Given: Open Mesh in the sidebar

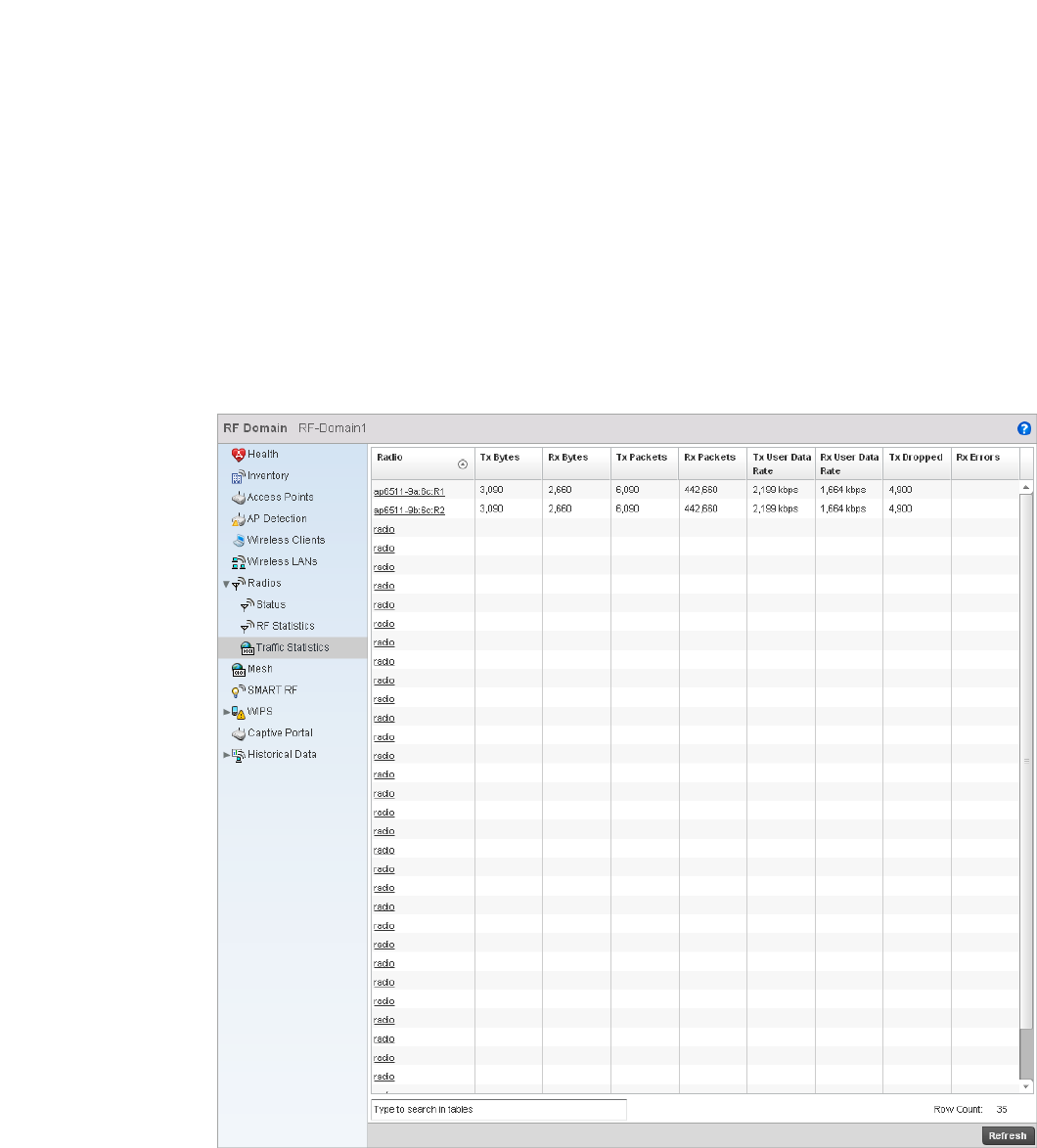Looking at the screenshot, I should 260,669.
